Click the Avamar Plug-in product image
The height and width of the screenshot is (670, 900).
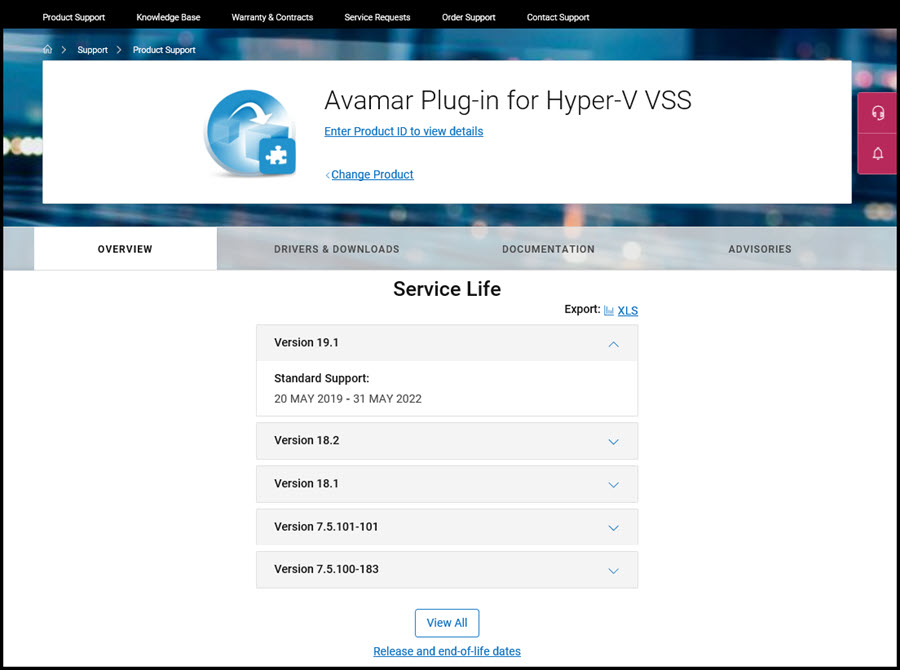[250, 132]
